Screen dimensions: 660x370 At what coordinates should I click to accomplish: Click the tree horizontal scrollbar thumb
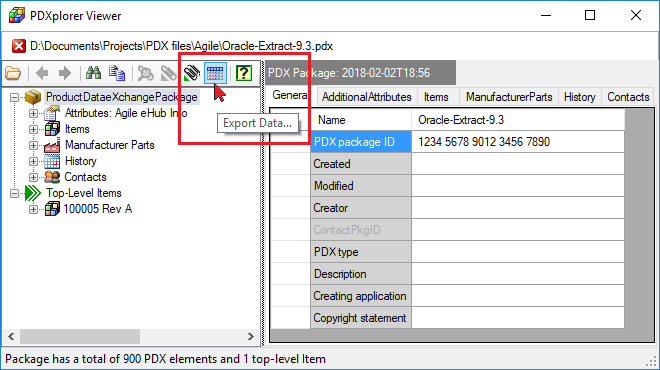point(80,336)
